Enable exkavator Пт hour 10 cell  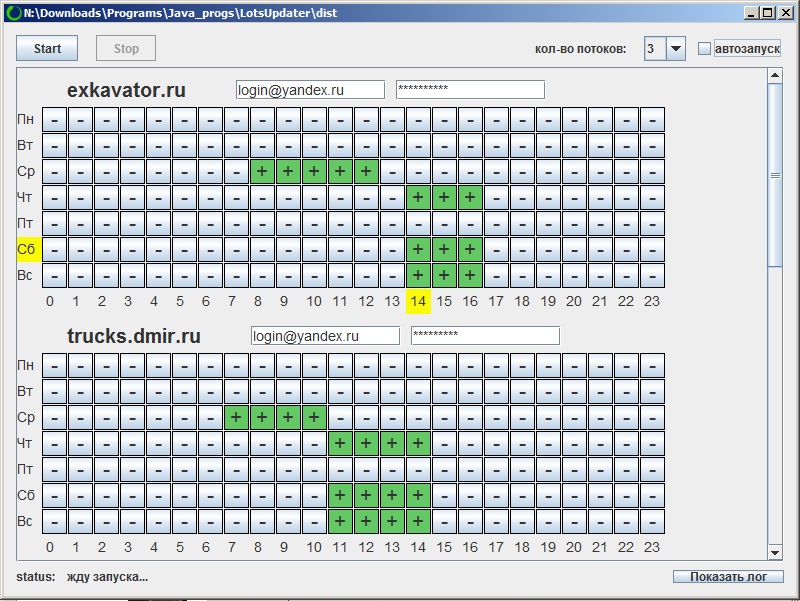(x=314, y=223)
